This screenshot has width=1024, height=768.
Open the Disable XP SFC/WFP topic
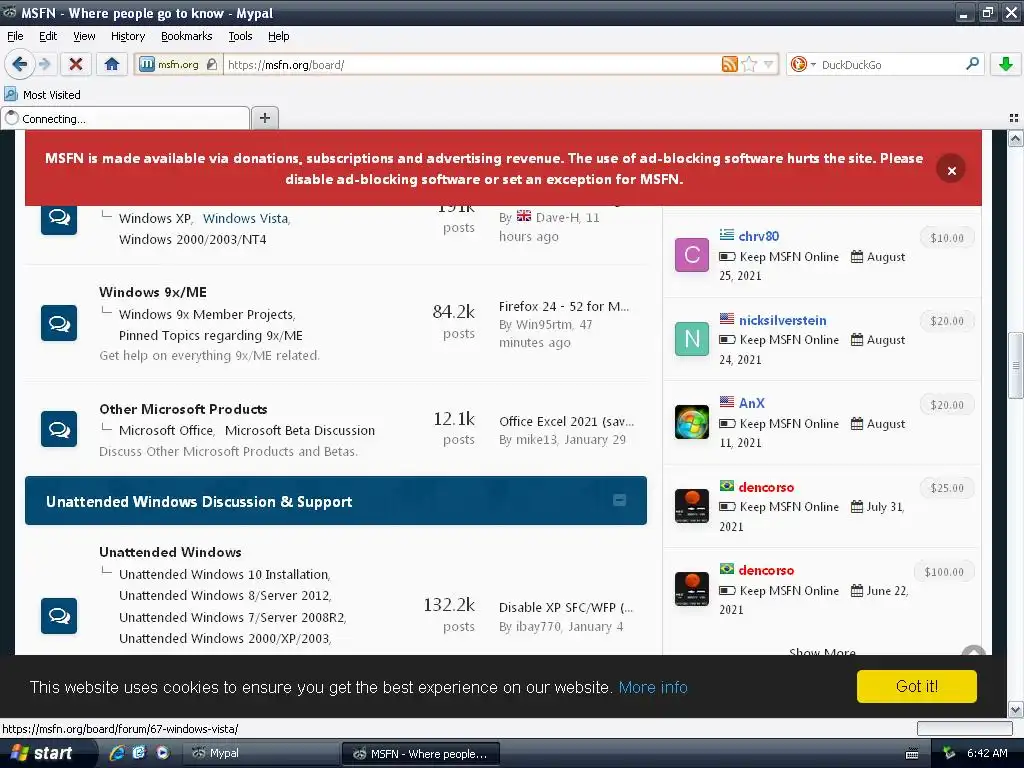[566, 607]
